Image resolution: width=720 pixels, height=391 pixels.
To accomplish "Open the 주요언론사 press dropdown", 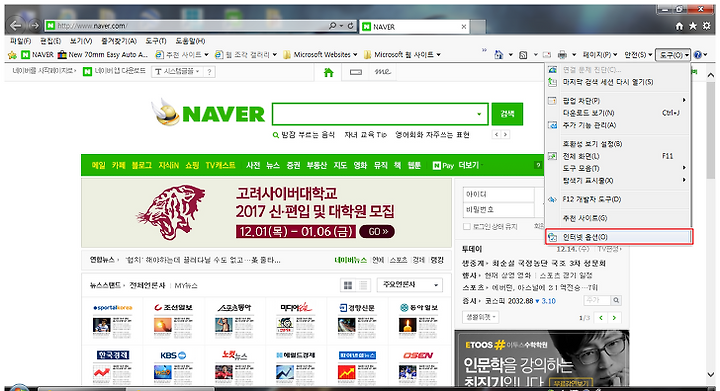I will tap(410, 285).
